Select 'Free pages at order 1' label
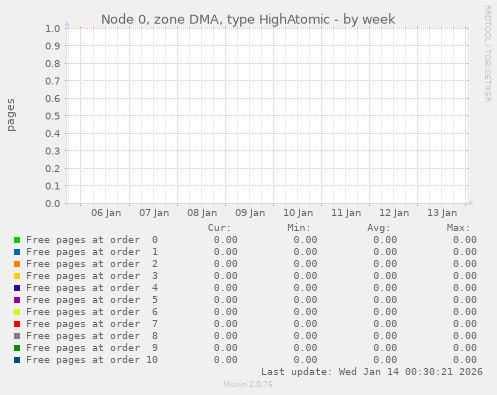This screenshot has height=395, width=497. (x=92, y=252)
